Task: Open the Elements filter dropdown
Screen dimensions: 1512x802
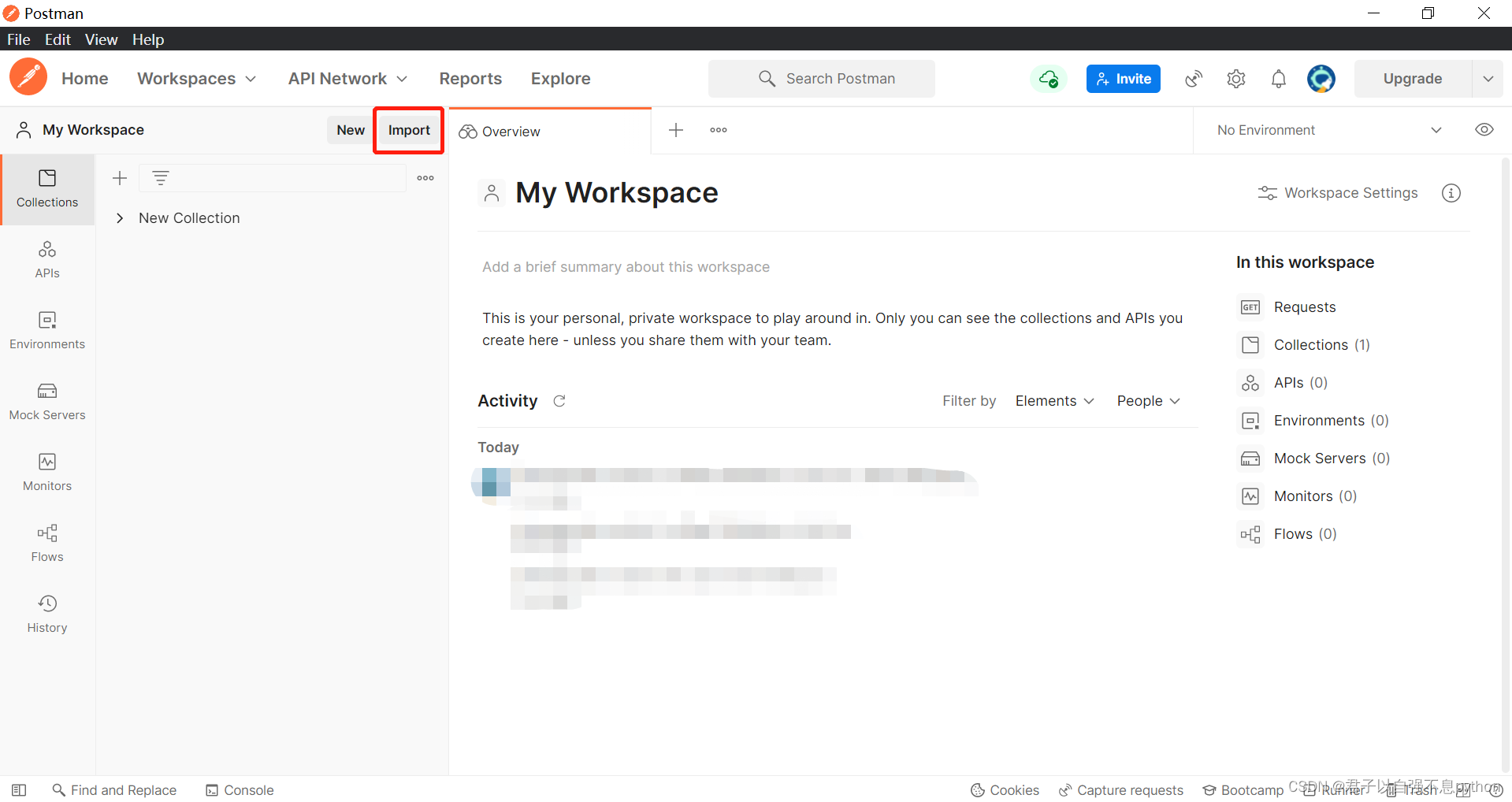Action: [1055, 401]
